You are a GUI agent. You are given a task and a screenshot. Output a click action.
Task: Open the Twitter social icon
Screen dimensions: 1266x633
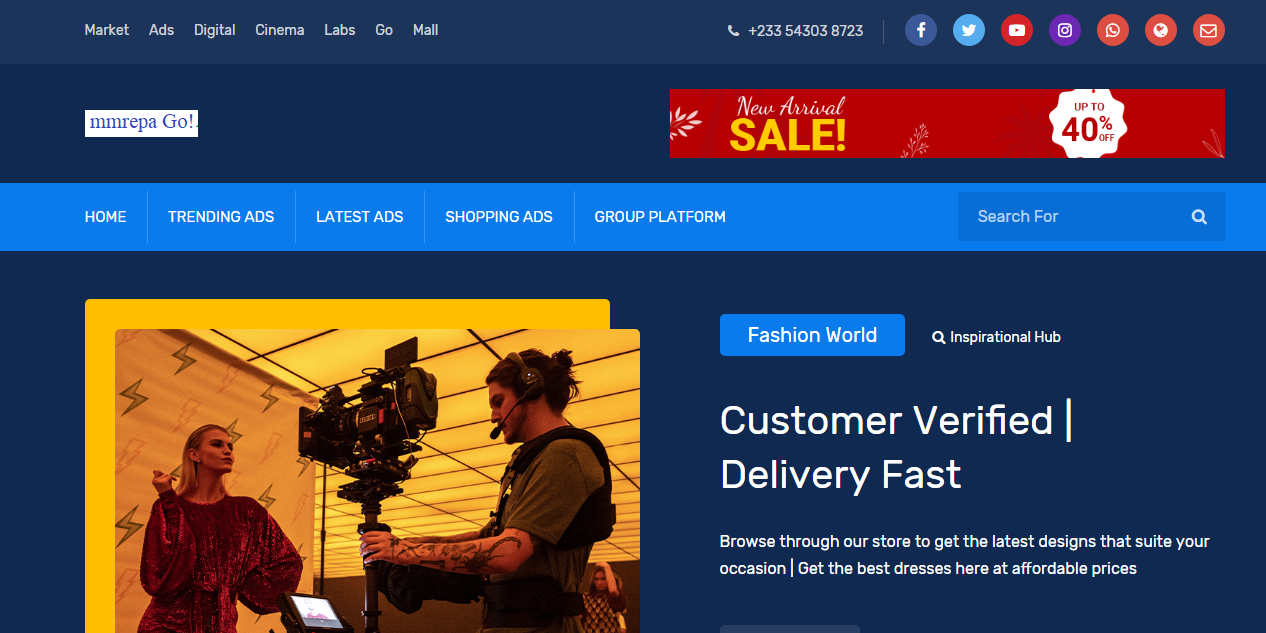pyautogui.click(x=968, y=30)
